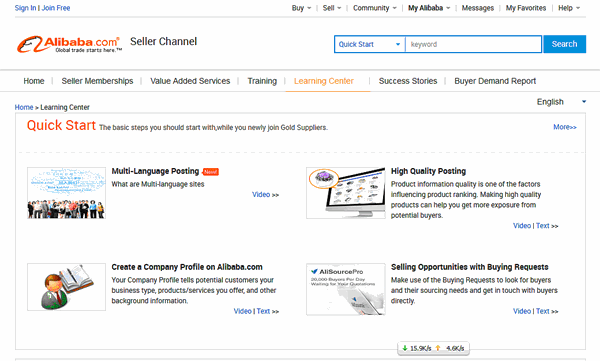Go to the Home navigation tab
600x361 pixels.
34,81
